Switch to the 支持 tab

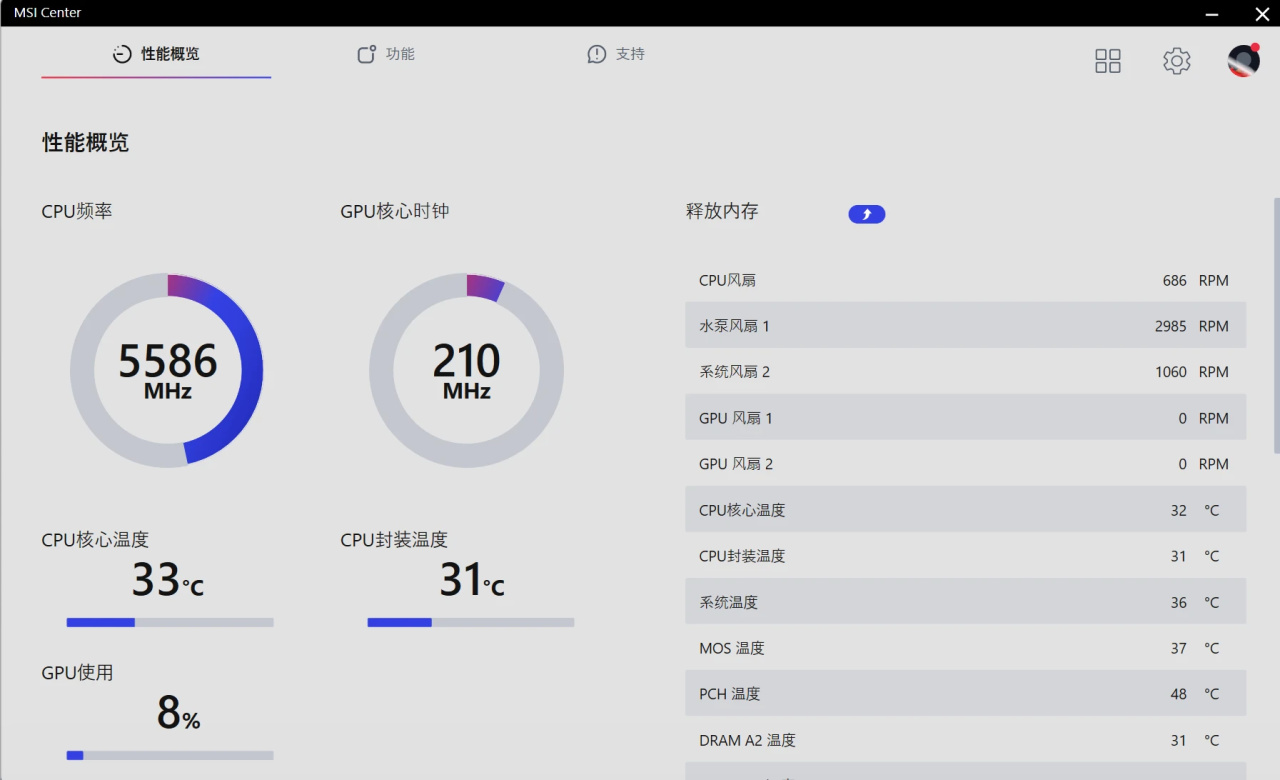tap(616, 54)
